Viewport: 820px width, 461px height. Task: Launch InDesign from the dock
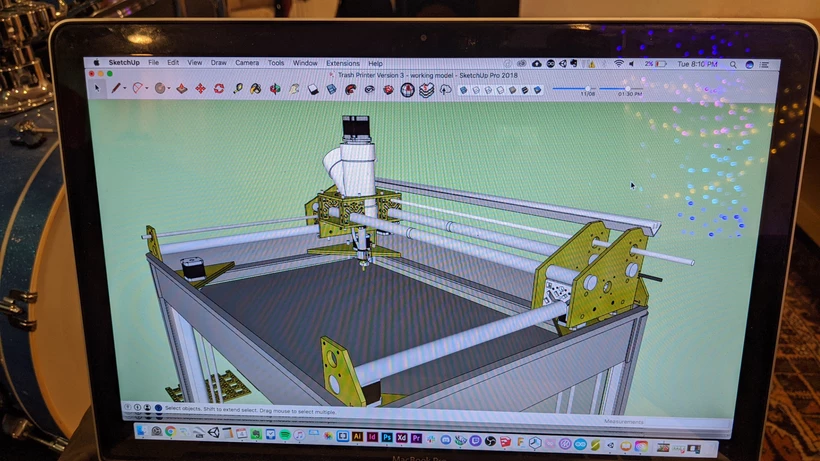372,436
